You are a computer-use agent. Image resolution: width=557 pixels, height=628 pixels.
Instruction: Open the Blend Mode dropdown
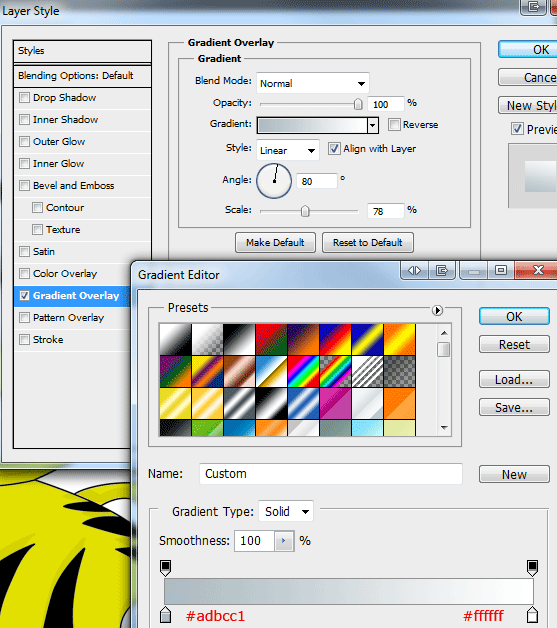tap(313, 83)
